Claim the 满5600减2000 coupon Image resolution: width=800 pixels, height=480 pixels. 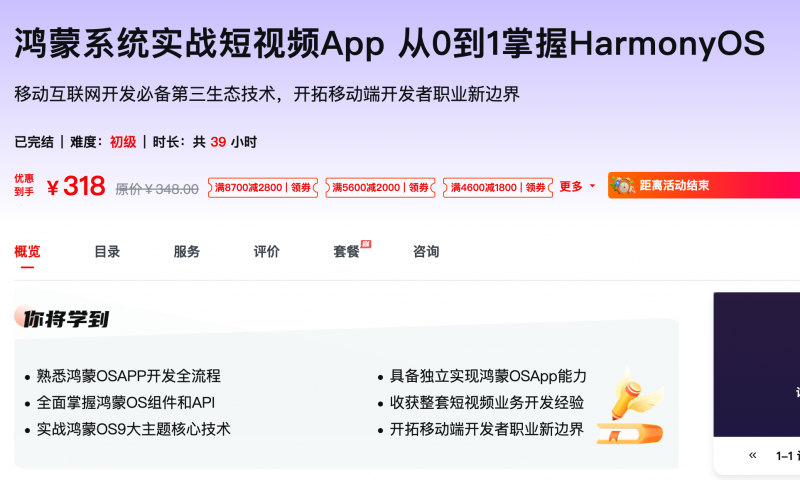coord(381,188)
